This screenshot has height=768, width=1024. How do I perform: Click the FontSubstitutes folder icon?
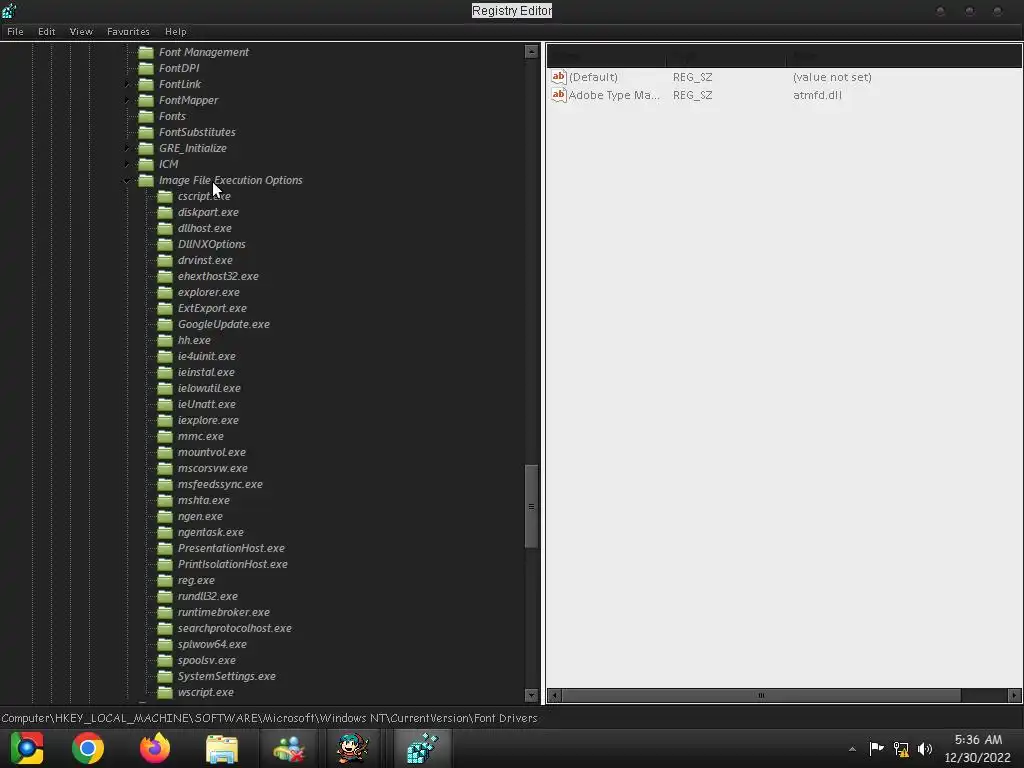[x=146, y=132]
